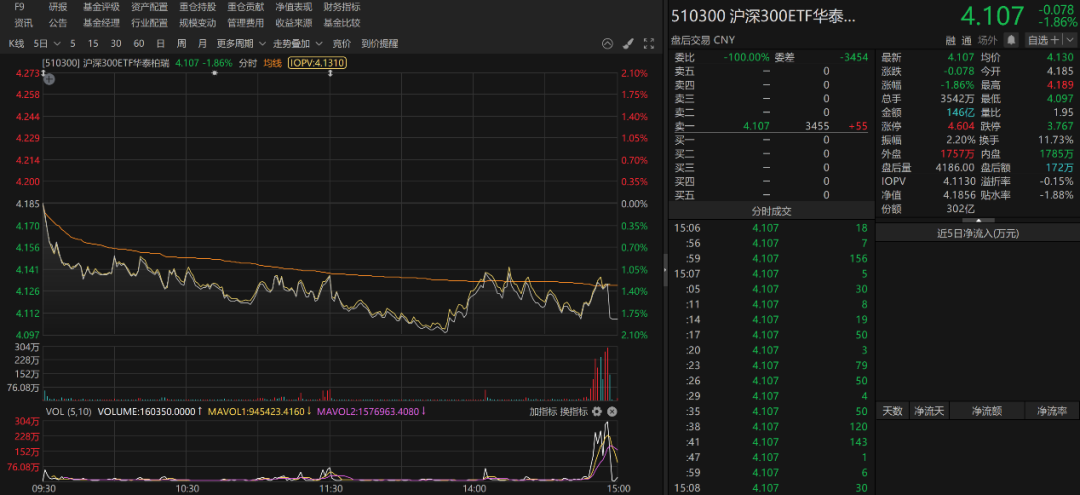Click the 融 margin trading badge
Screen dimensions: 1080x495
click(951, 40)
